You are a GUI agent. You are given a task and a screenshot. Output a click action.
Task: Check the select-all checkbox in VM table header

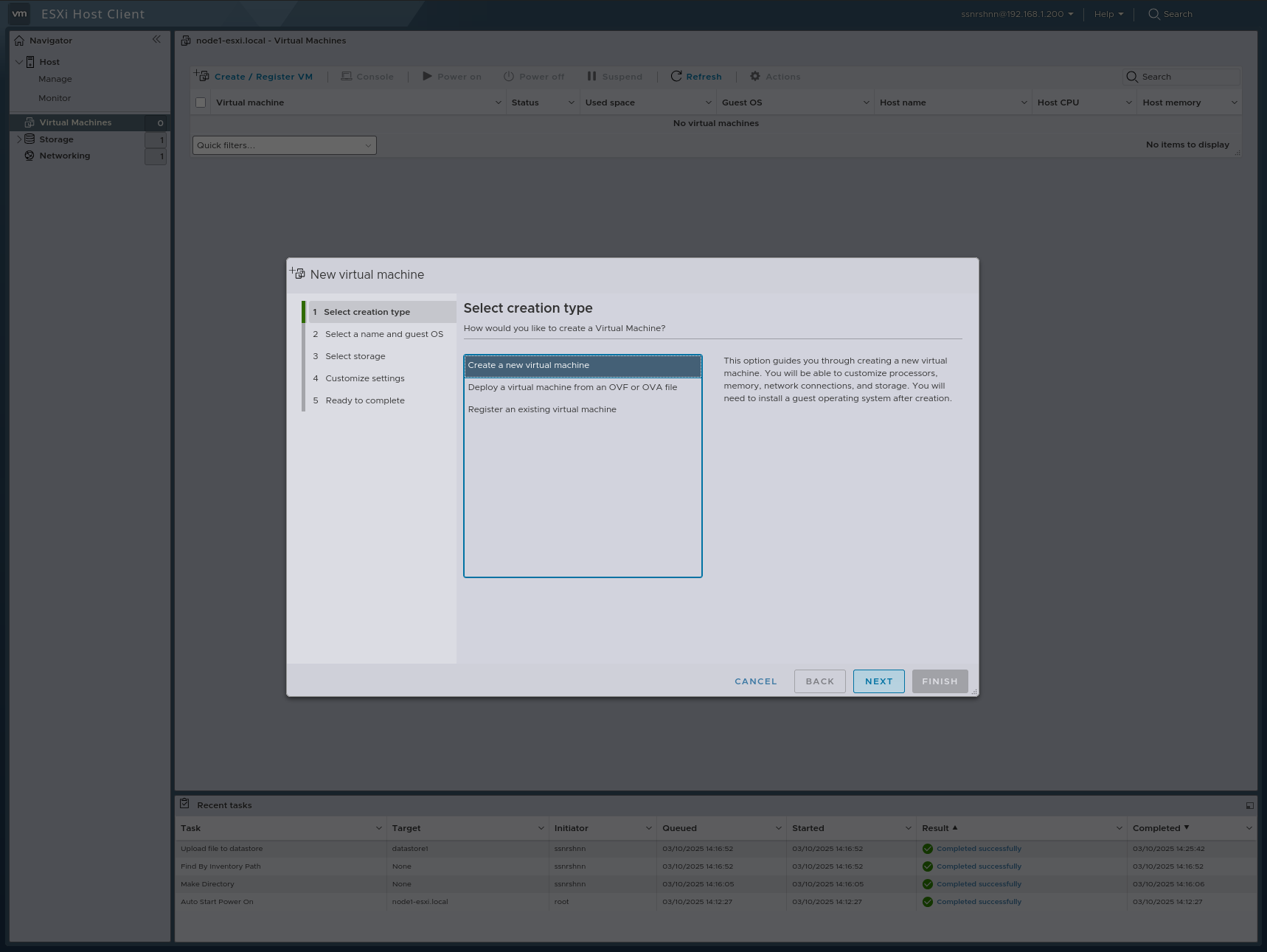click(x=200, y=102)
